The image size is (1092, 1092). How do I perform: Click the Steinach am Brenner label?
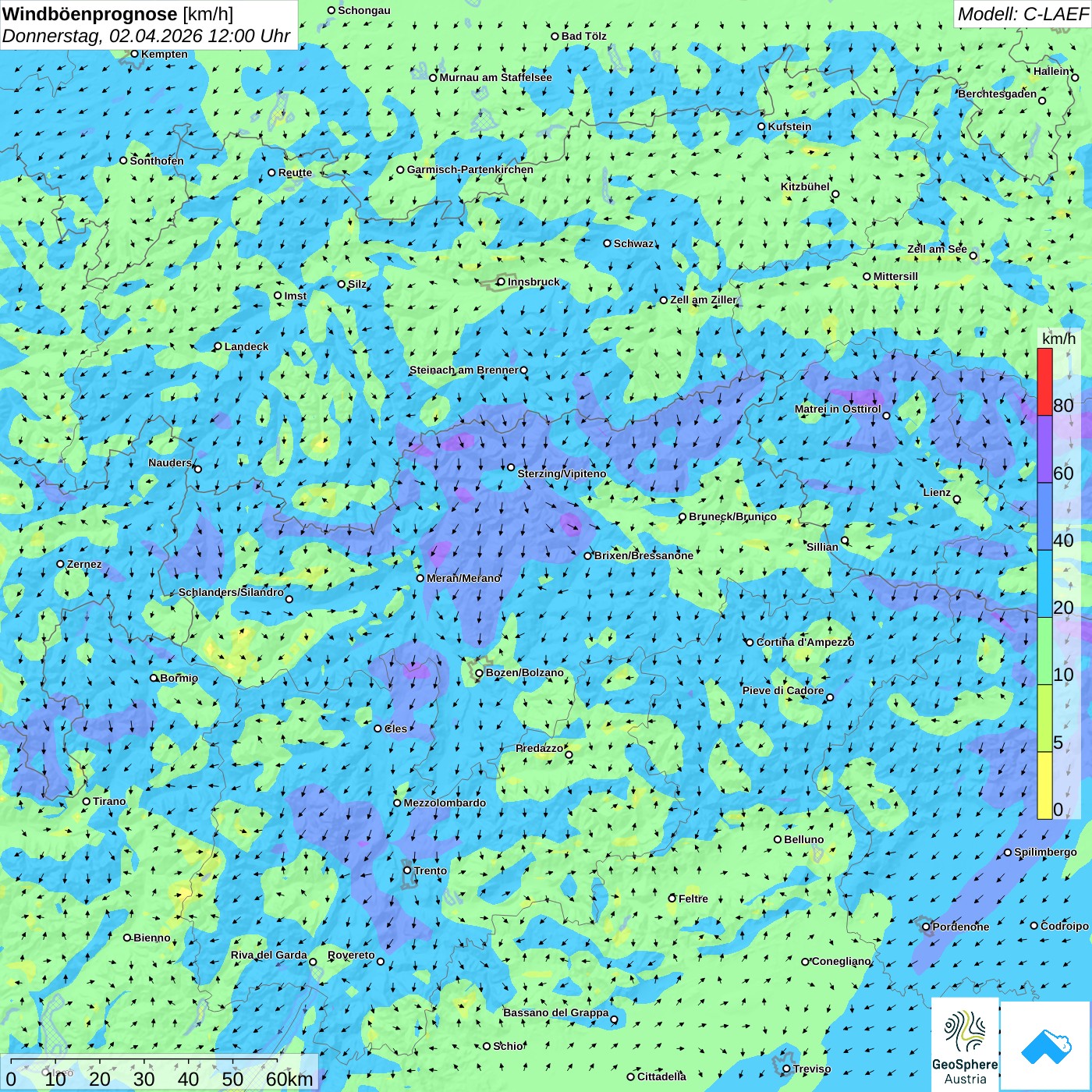coord(463,370)
